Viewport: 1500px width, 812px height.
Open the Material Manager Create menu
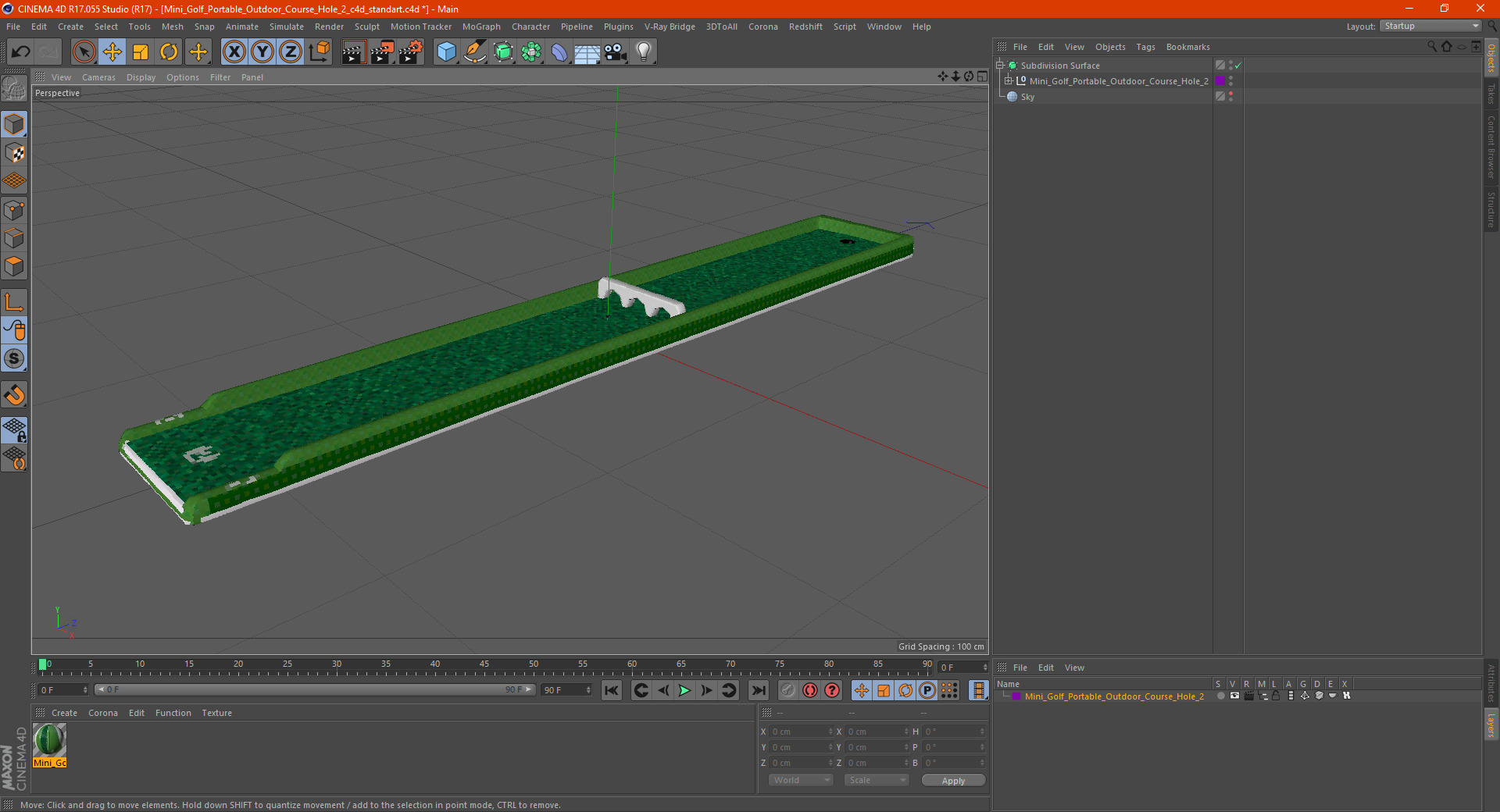point(64,713)
